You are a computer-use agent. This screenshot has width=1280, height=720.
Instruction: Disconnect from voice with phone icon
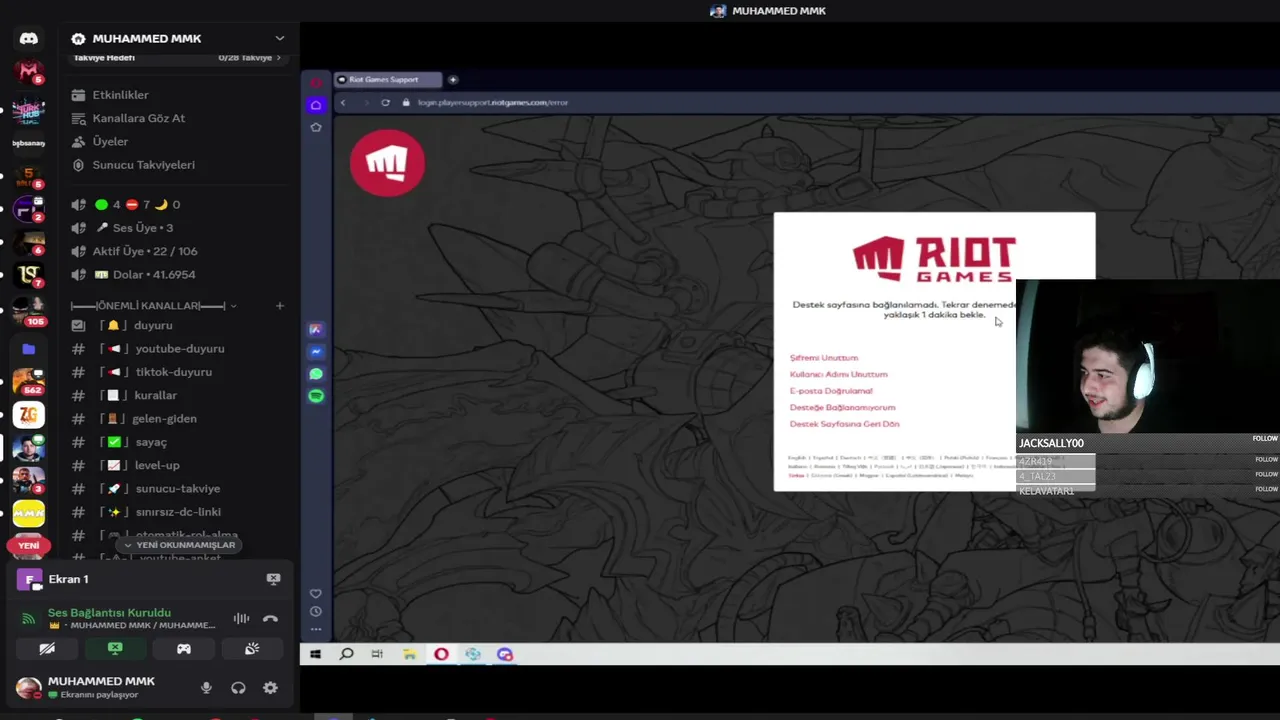tap(270, 619)
